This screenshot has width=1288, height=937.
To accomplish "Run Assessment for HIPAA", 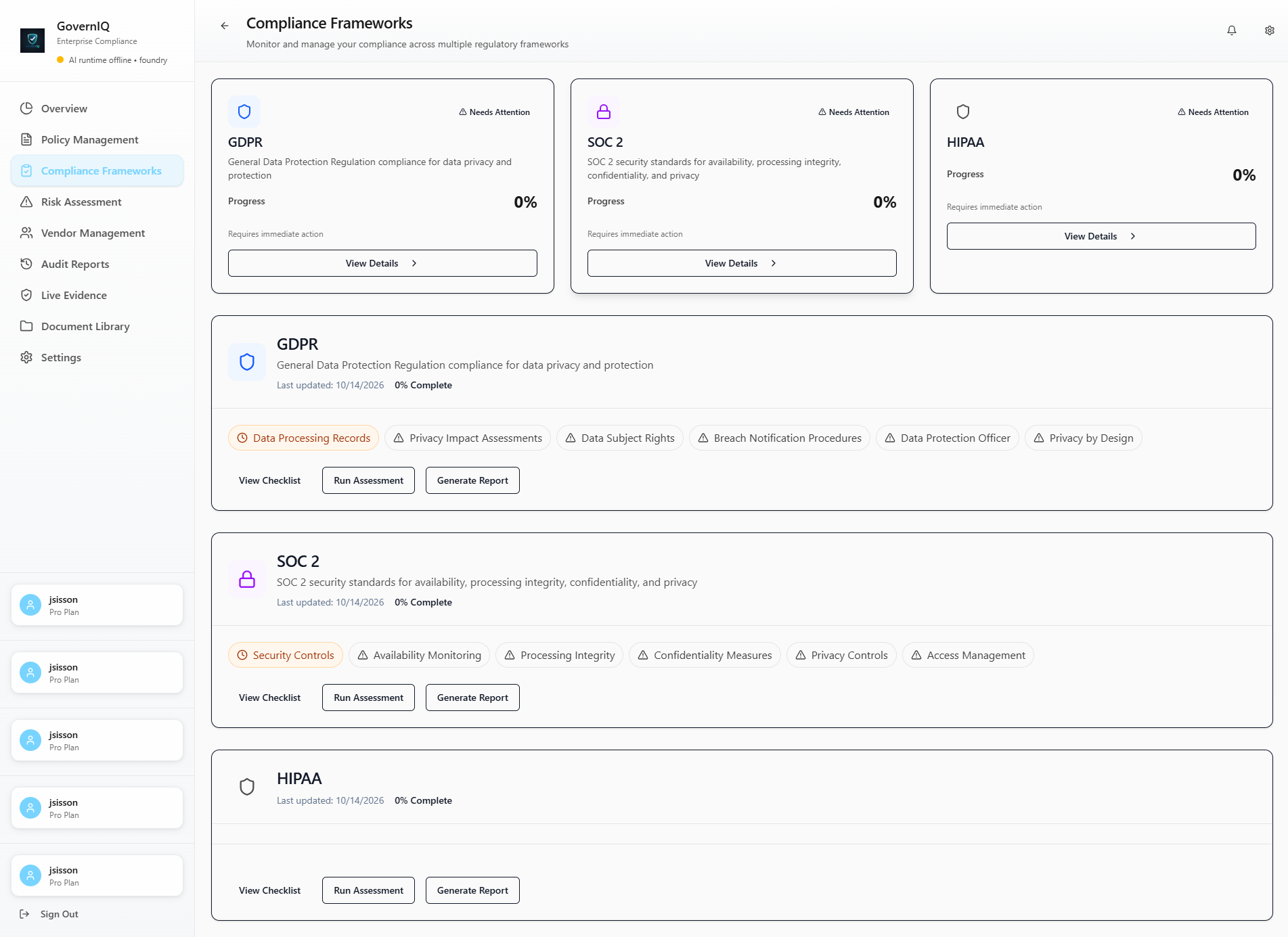I will click(368, 890).
